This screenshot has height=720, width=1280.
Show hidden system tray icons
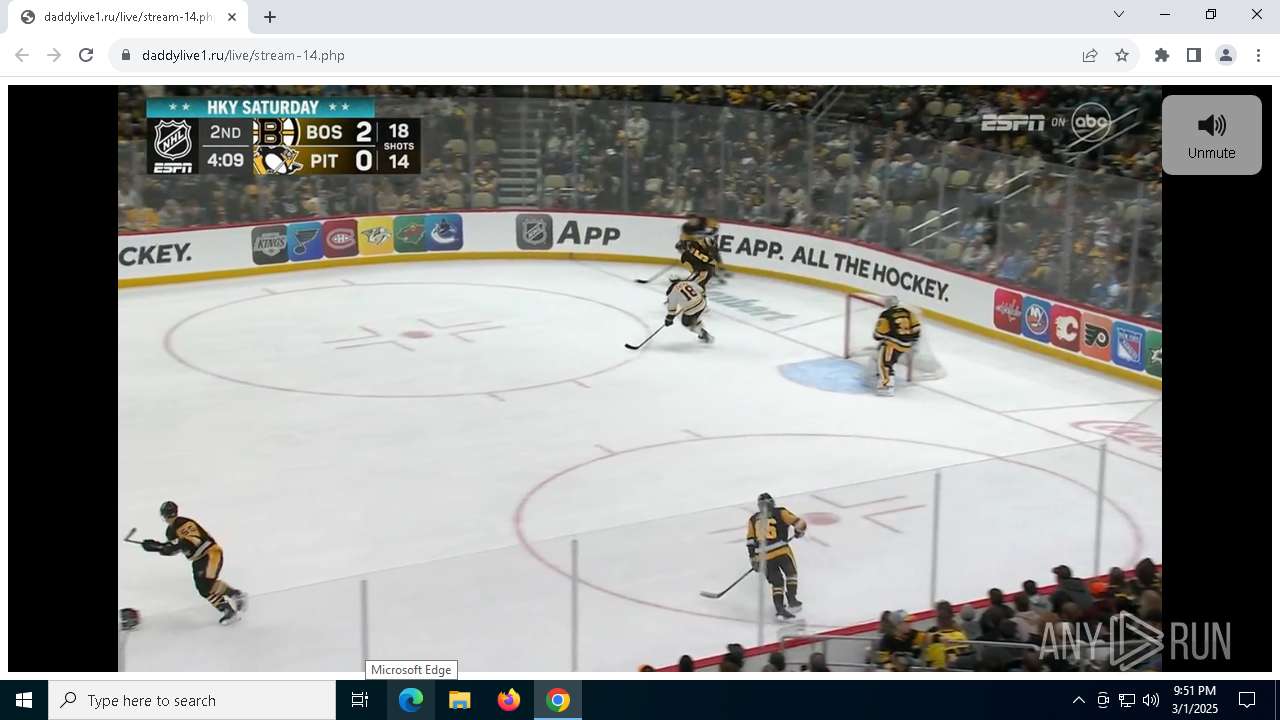(x=1078, y=700)
